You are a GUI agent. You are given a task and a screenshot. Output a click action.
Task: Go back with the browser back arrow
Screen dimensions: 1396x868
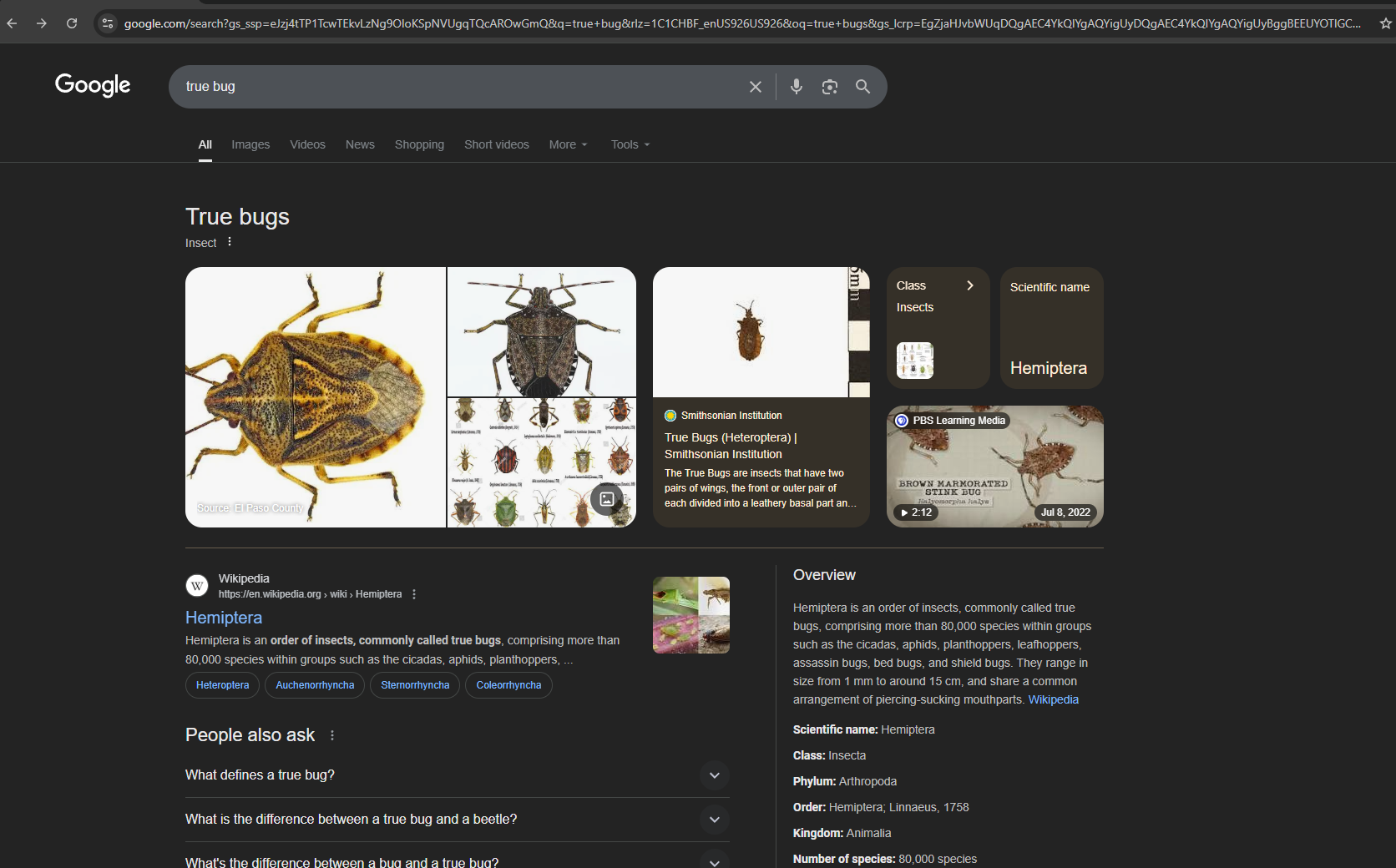12,23
